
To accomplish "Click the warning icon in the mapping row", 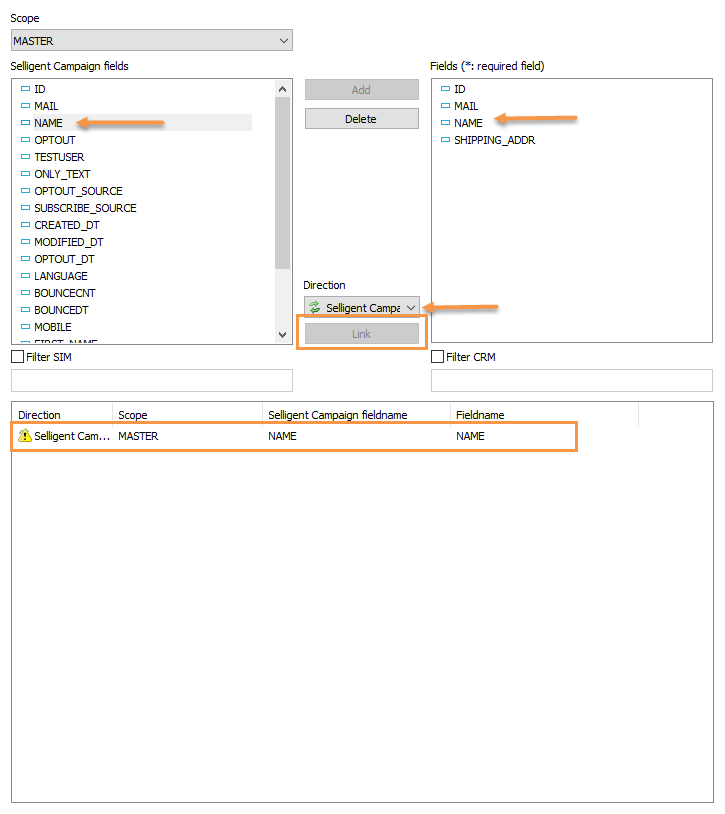I will click(24, 436).
